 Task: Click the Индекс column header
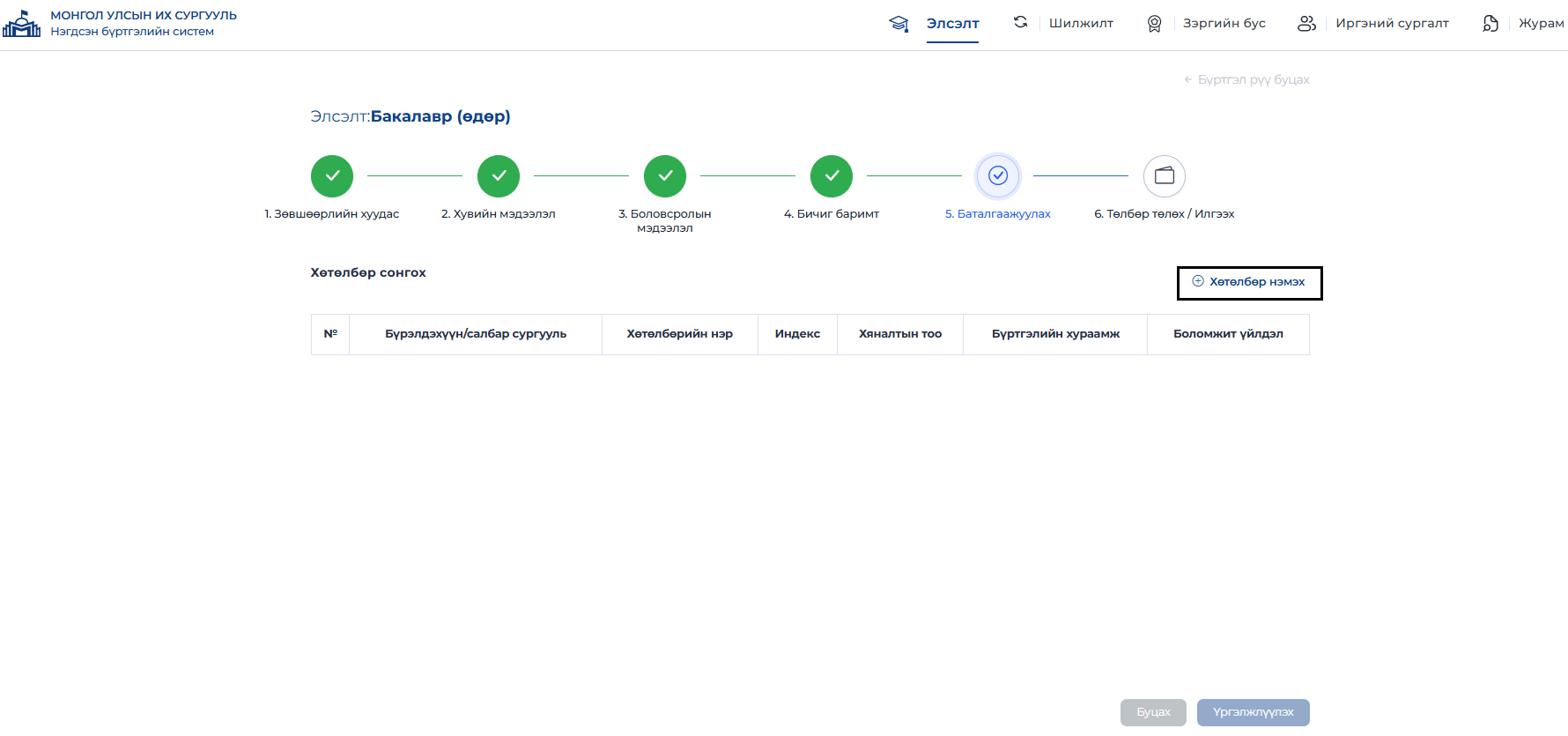click(797, 334)
